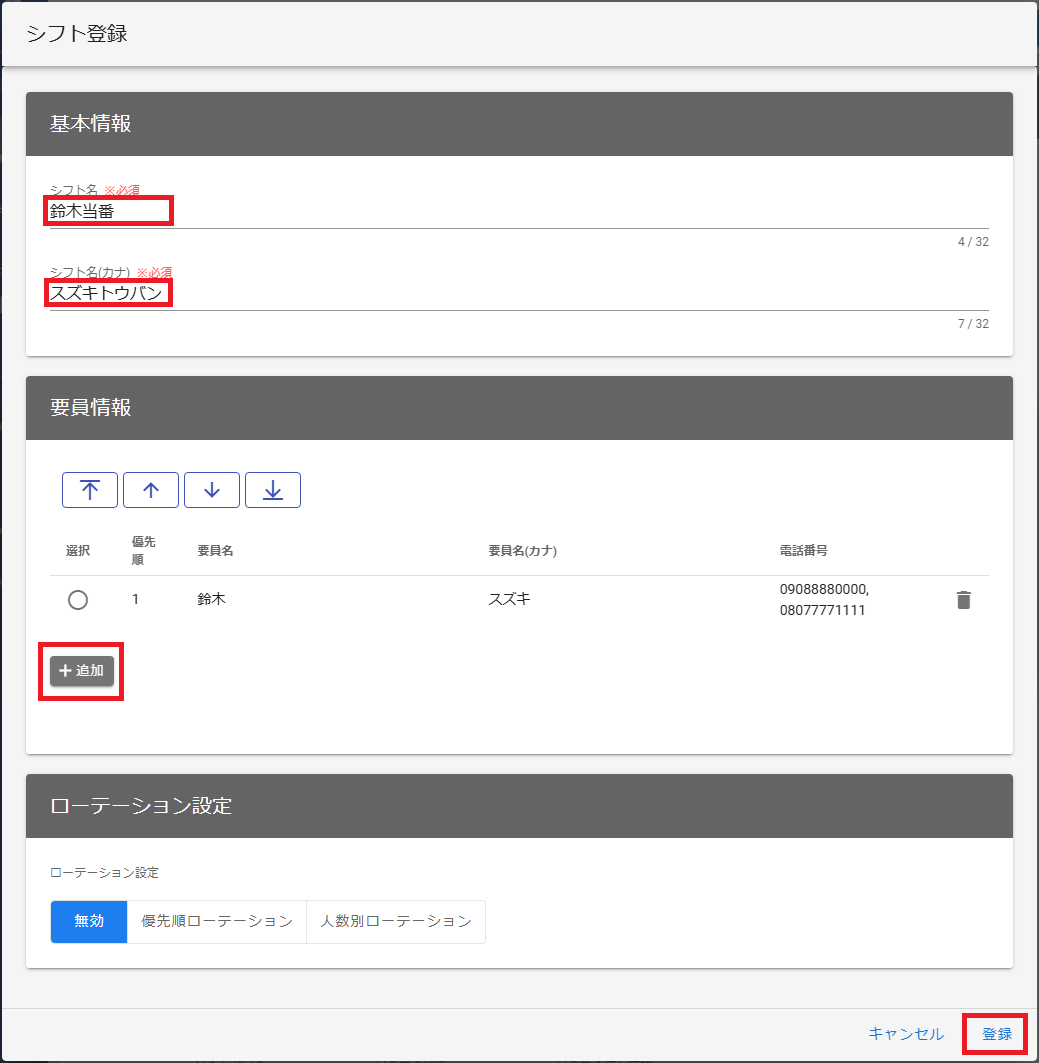Click the 追加 button to add staff
1039x1063 pixels.
pyautogui.click(x=82, y=671)
